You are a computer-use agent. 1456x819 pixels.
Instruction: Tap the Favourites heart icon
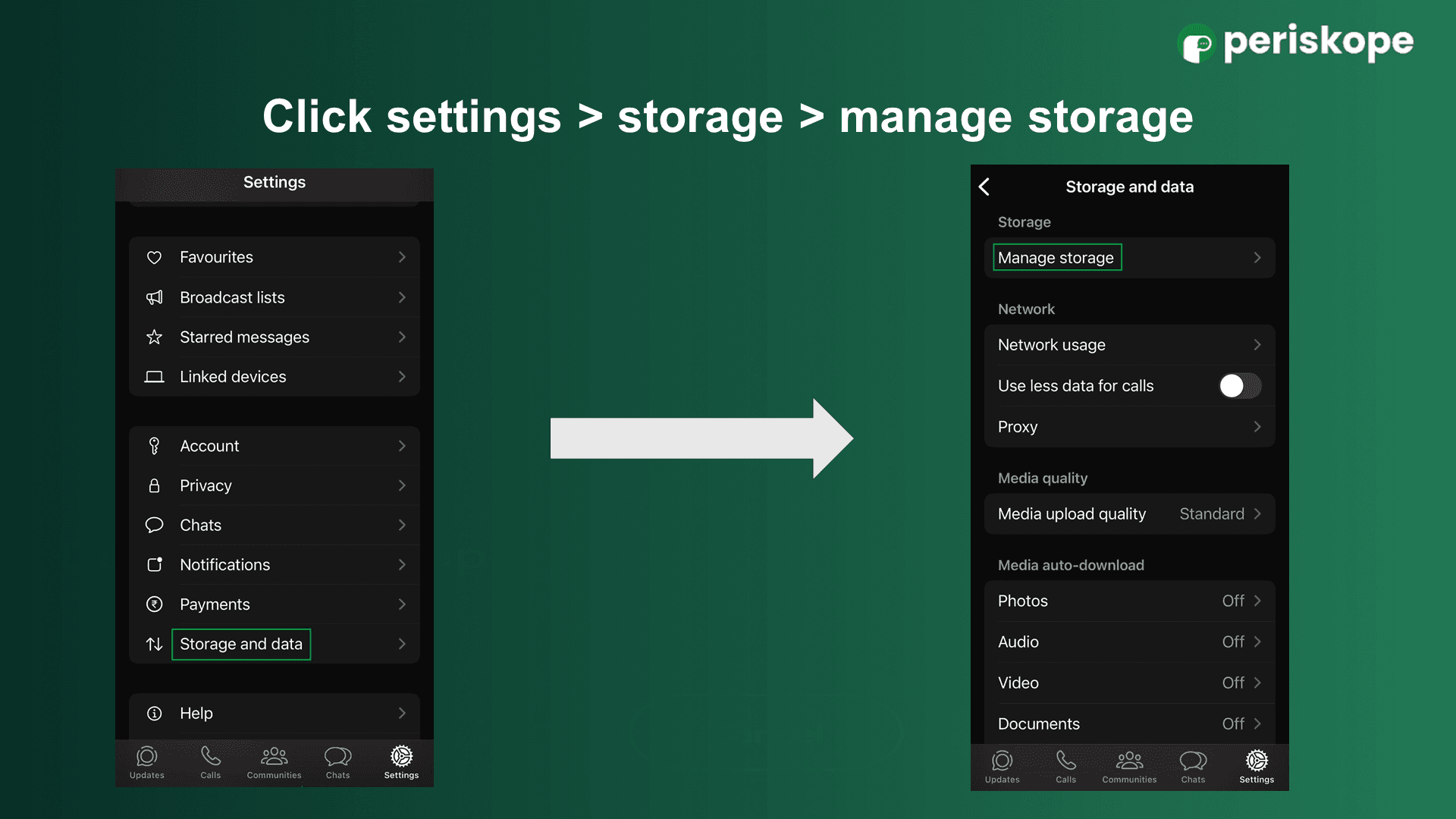154,258
